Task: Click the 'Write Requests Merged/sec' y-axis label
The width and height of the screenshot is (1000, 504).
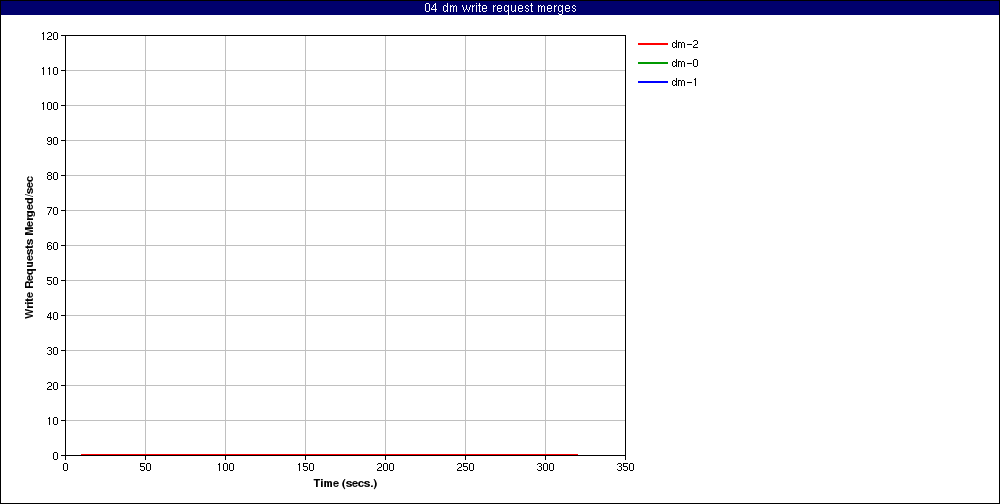Action: 30,247
